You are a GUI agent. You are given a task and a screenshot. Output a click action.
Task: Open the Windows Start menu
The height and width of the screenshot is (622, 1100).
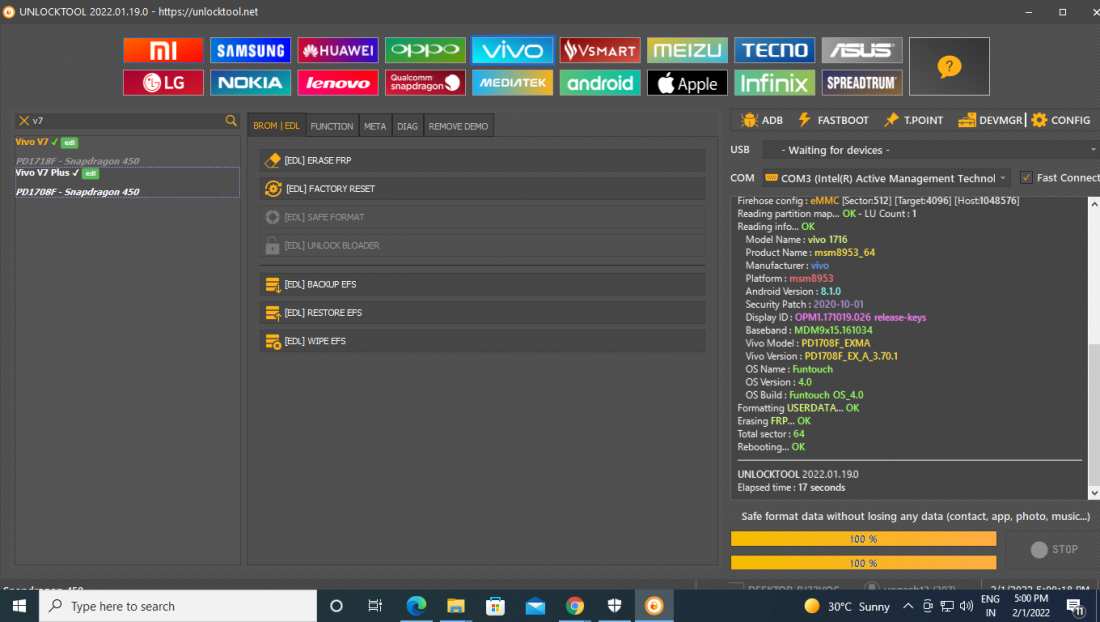point(20,606)
